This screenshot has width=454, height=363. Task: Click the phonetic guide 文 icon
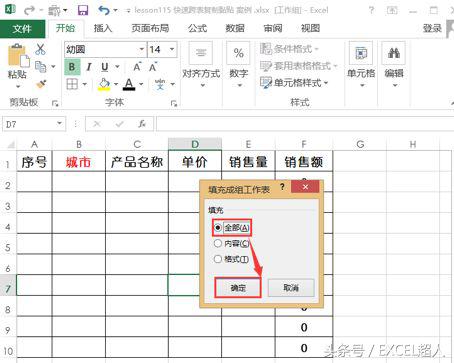click(160, 84)
